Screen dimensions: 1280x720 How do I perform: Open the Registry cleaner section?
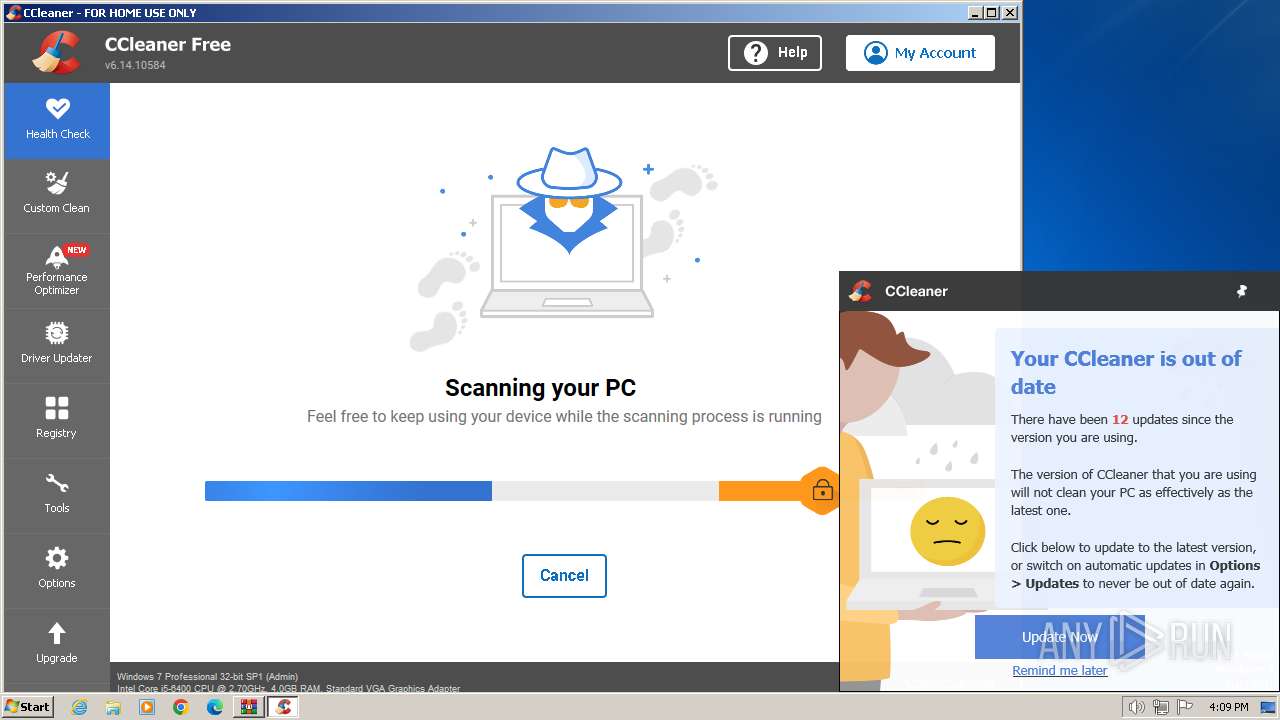57,420
